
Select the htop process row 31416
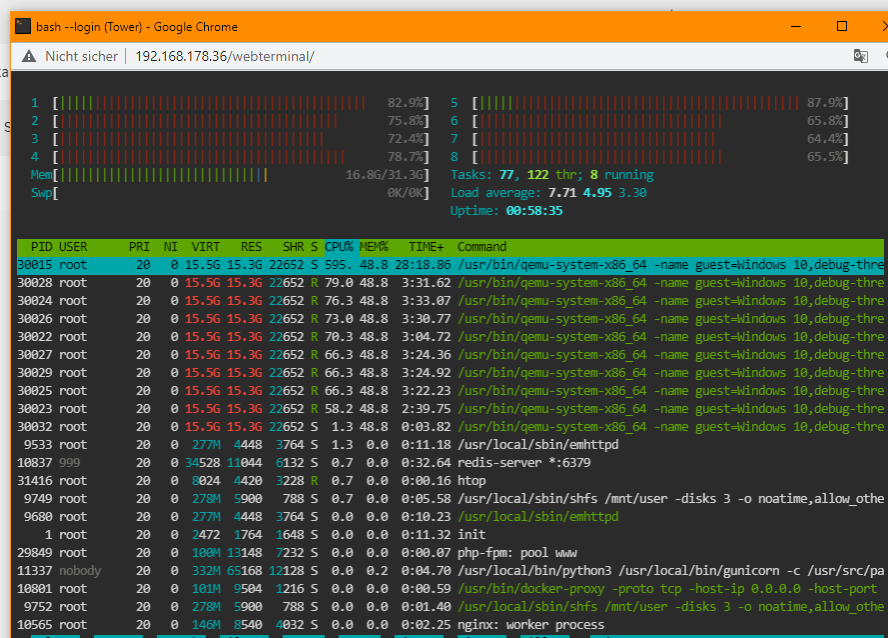pos(450,481)
